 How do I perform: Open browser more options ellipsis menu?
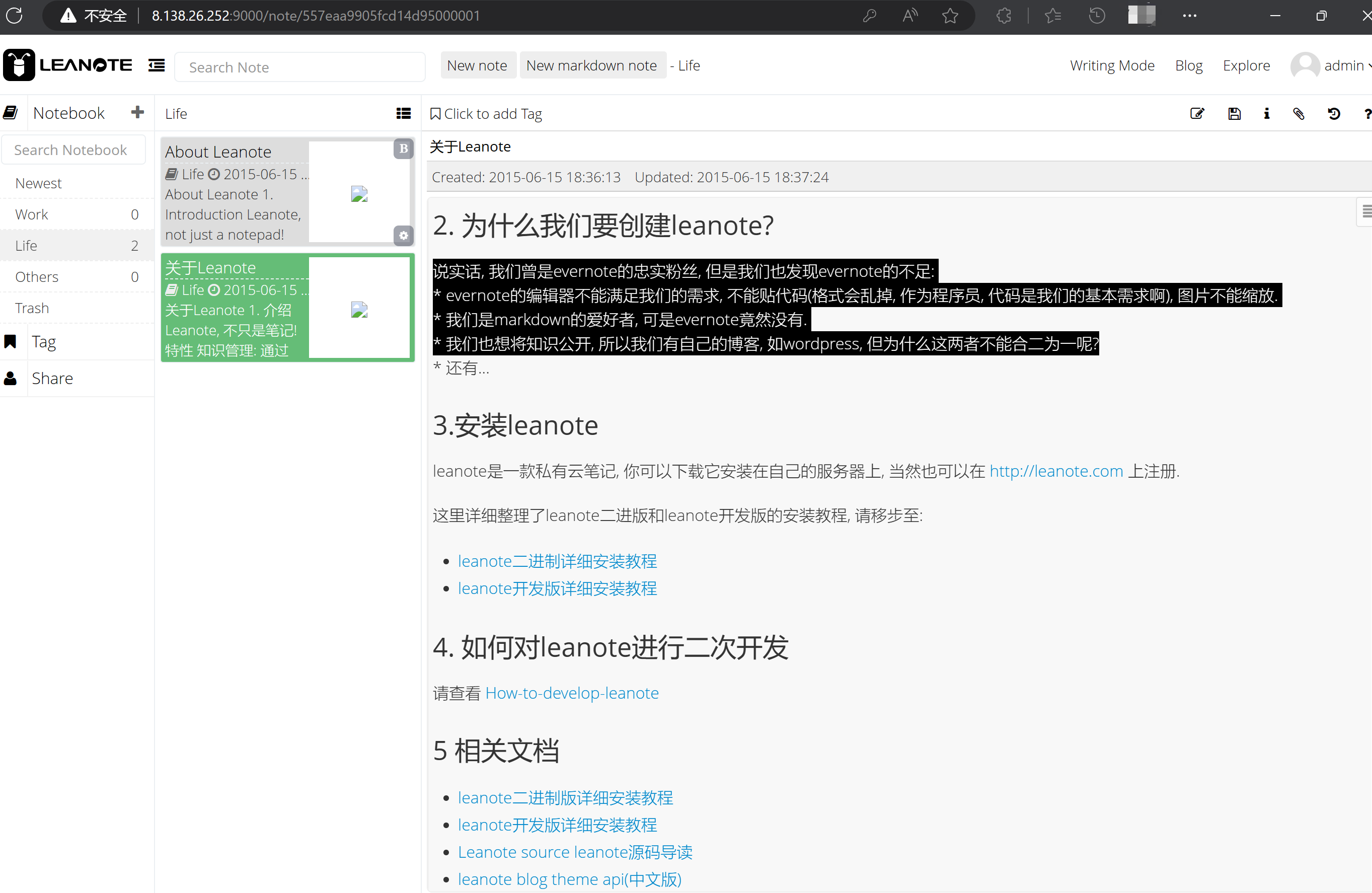point(1189,16)
